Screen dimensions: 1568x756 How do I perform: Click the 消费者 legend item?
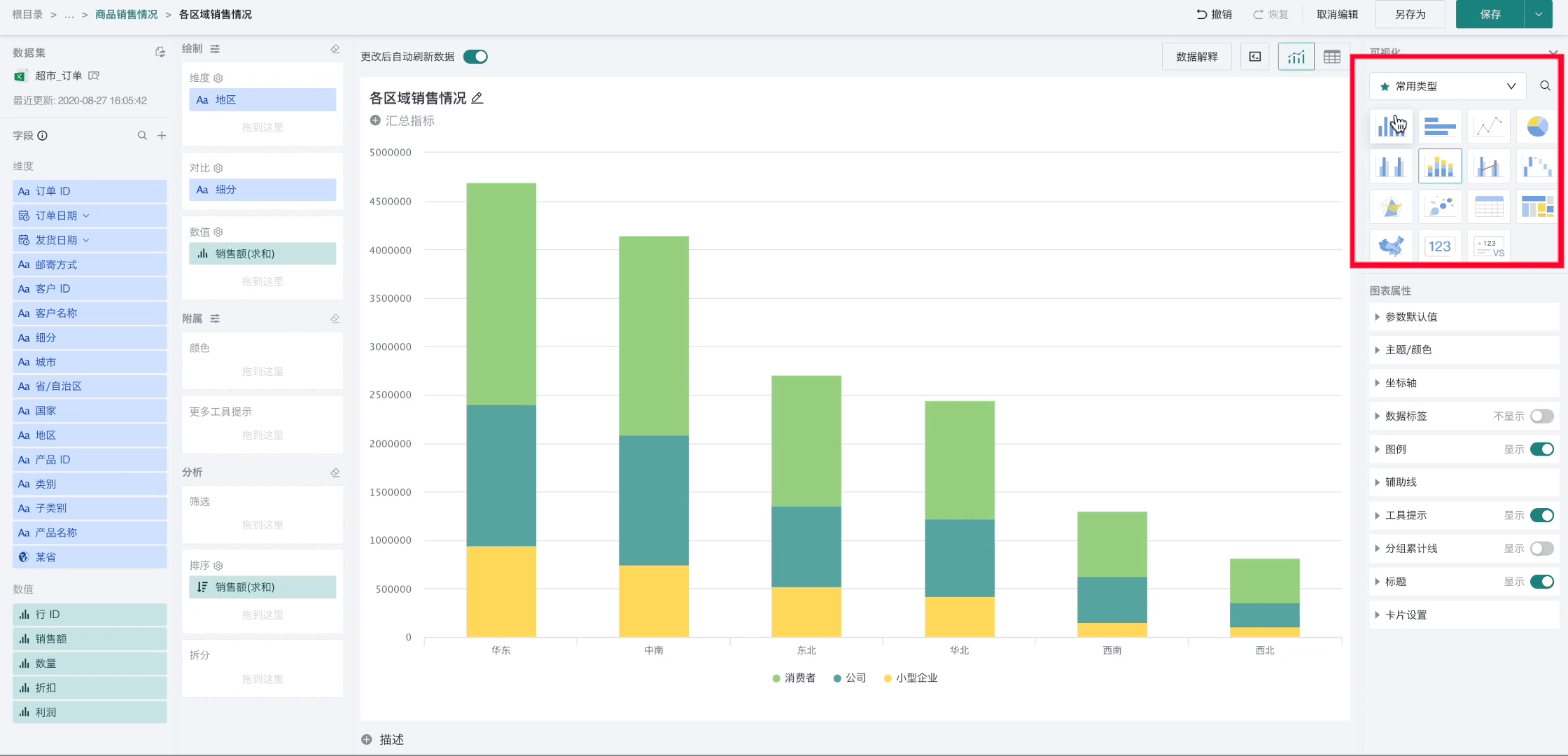(x=794, y=678)
